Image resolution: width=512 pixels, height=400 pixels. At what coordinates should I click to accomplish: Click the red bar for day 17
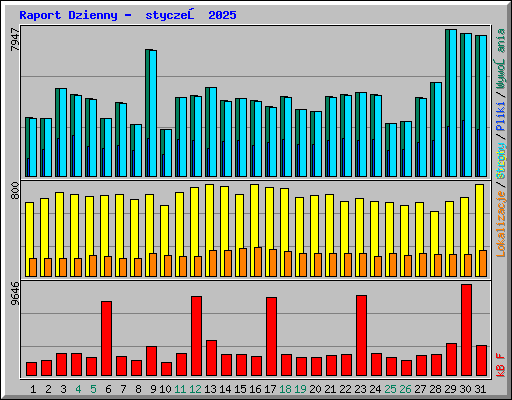271,337
